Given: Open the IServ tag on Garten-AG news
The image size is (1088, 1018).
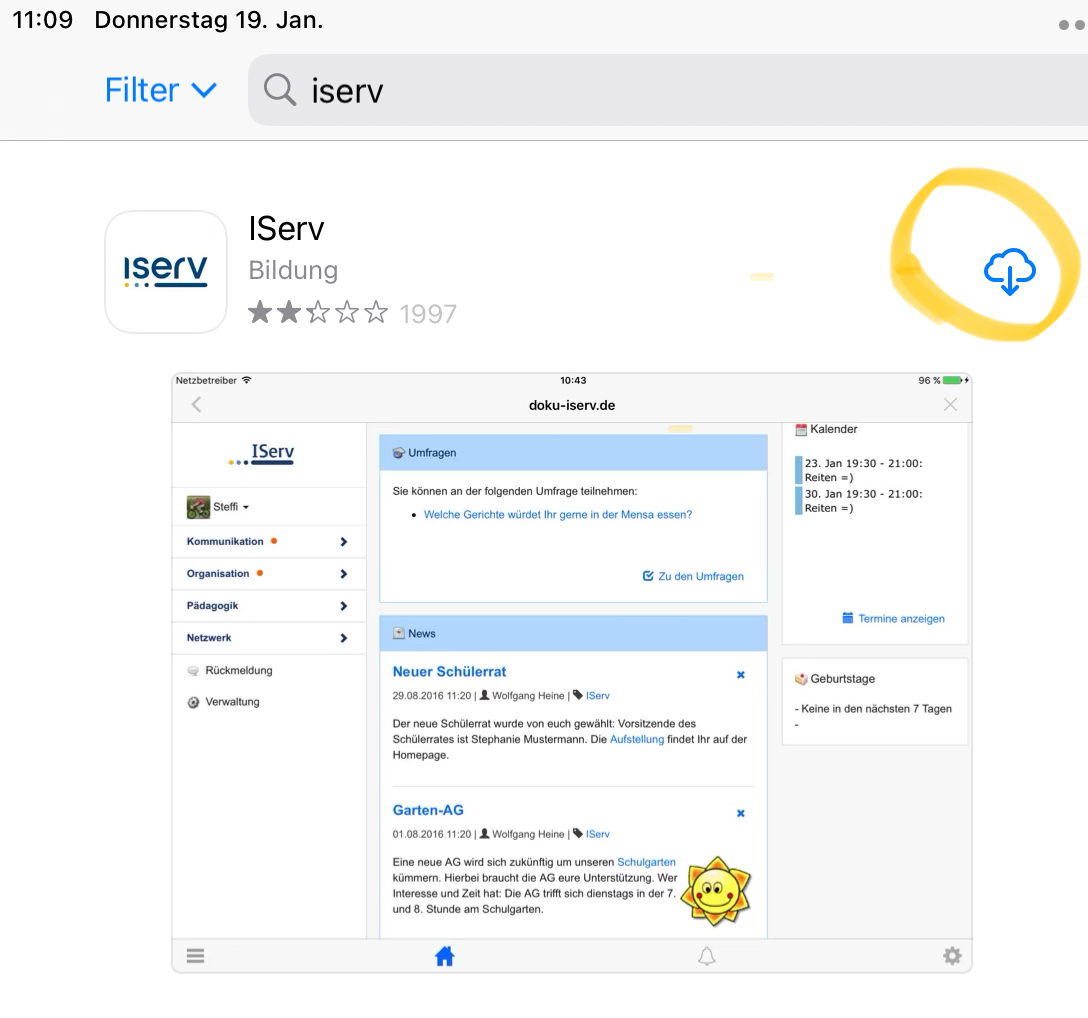Looking at the screenshot, I should 597,834.
